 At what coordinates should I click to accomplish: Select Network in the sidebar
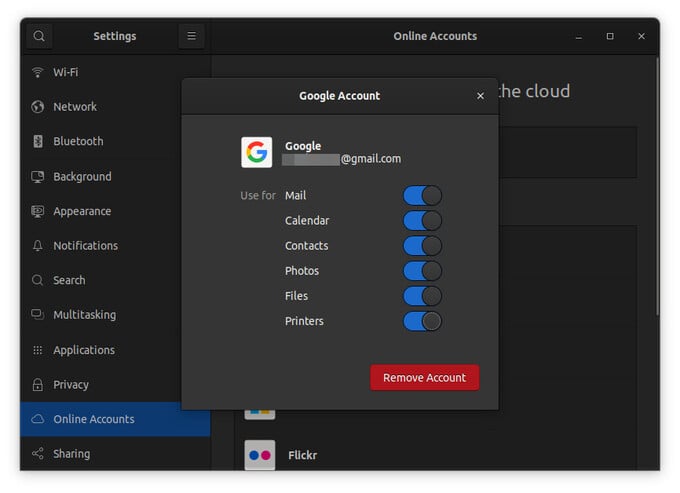pyautogui.click(x=115, y=107)
